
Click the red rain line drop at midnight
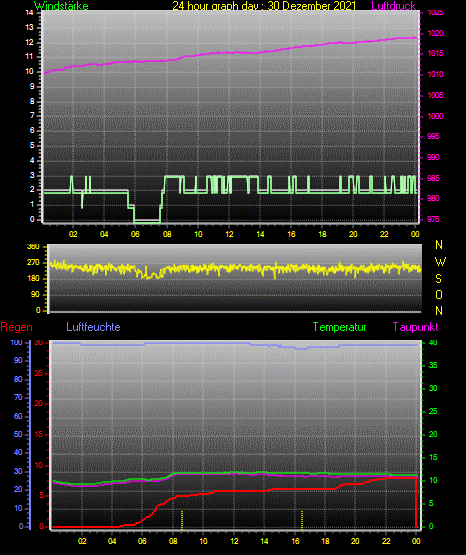(416, 502)
